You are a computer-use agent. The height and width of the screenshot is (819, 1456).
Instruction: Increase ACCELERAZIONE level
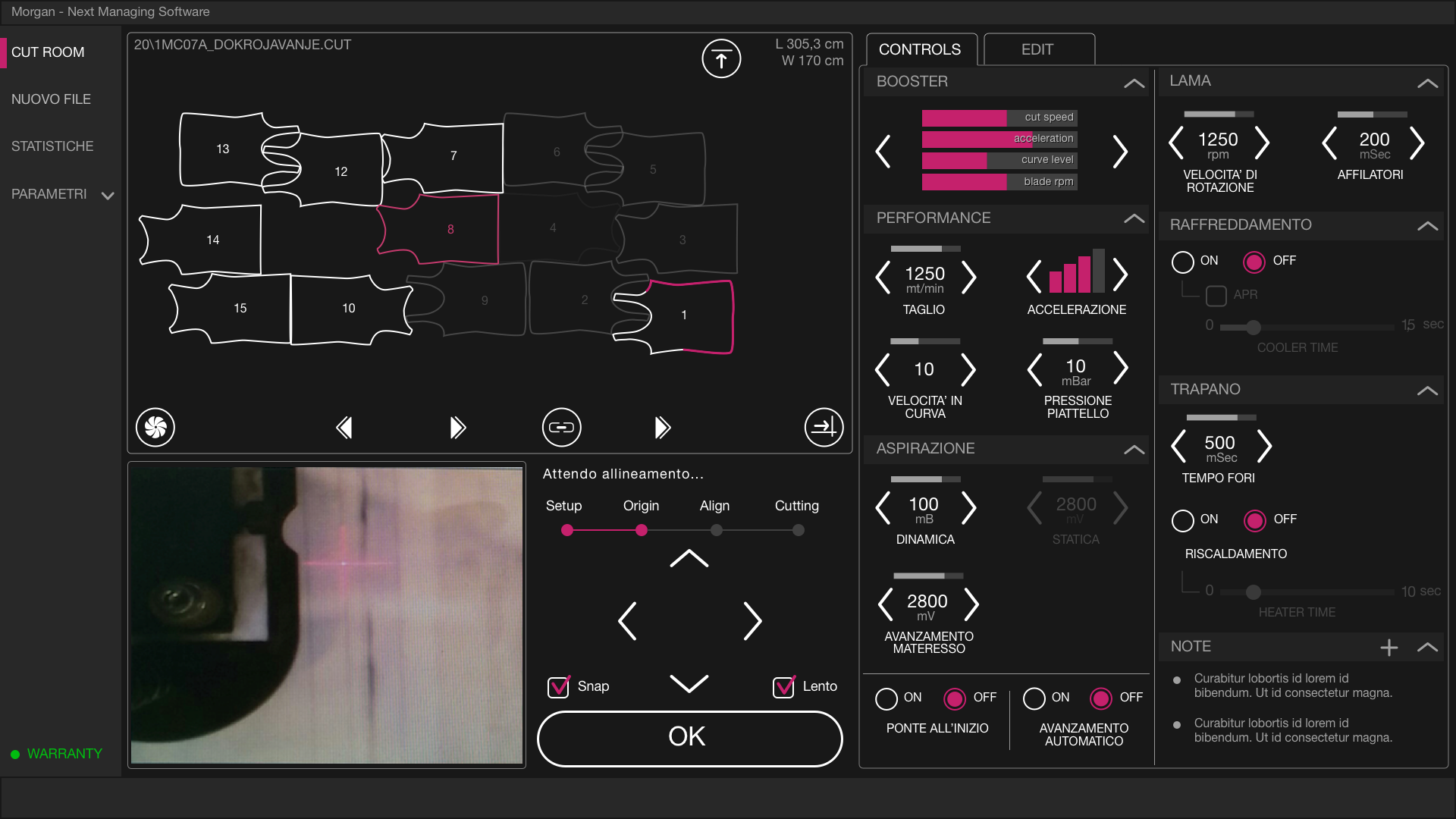click(x=1120, y=275)
